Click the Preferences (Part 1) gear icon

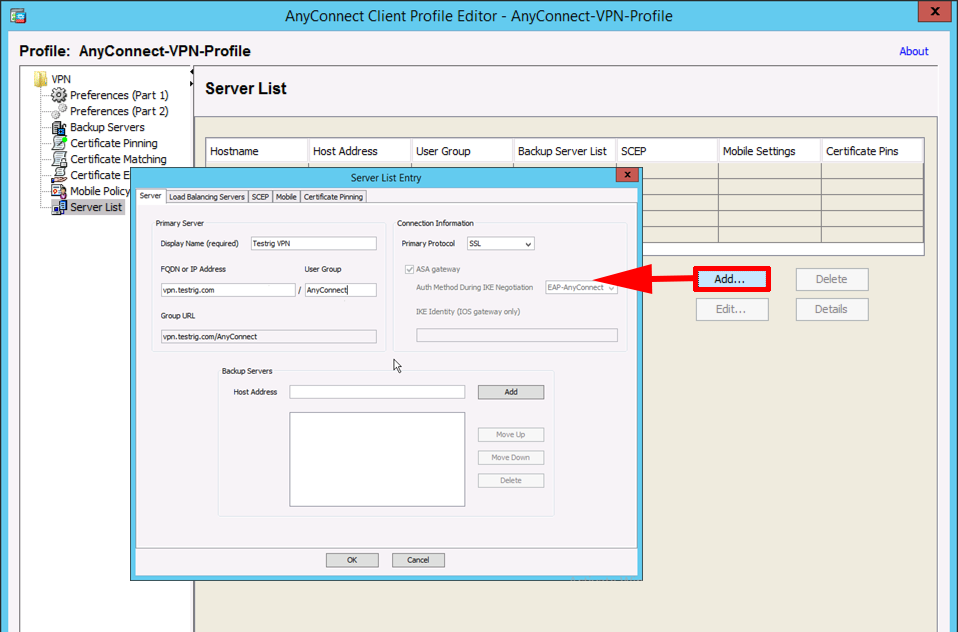point(59,95)
